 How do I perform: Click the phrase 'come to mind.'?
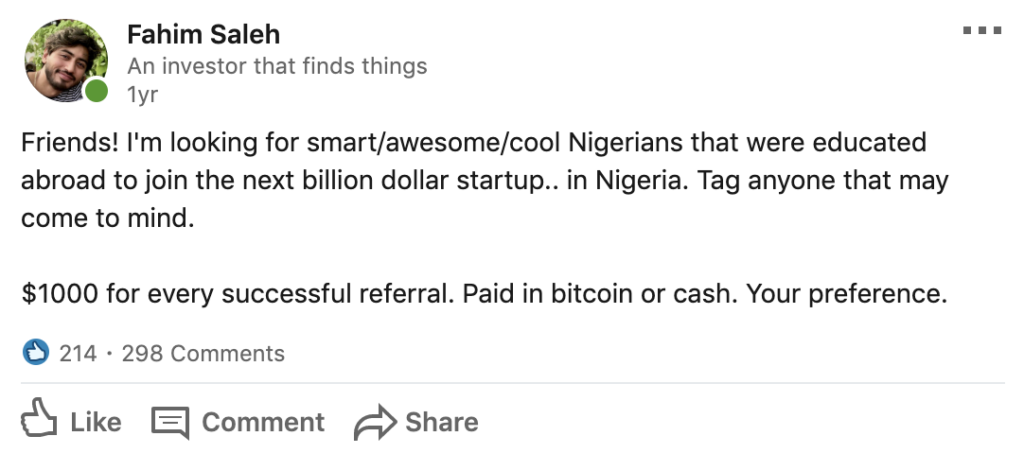tap(107, 220)
